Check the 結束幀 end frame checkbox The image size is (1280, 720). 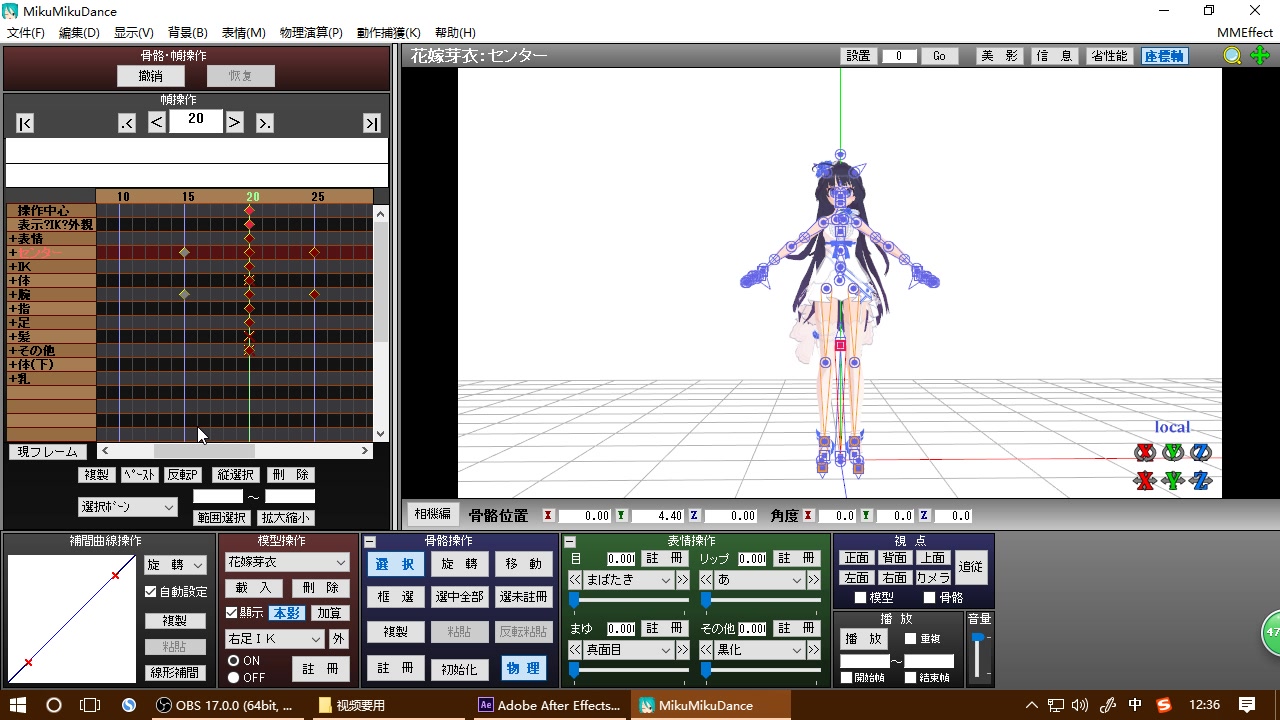[x=910, y=678]
